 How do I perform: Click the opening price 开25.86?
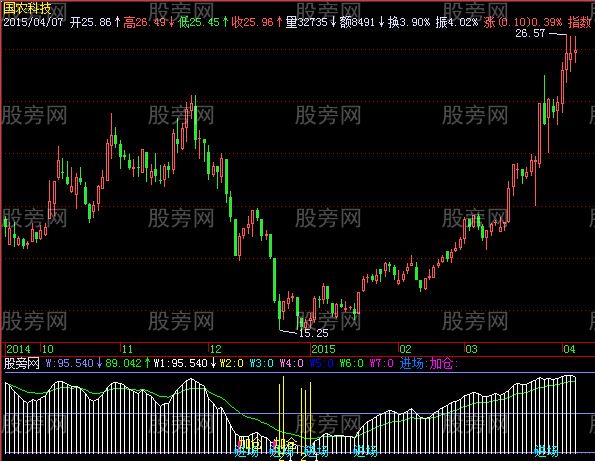coord(91,22)
